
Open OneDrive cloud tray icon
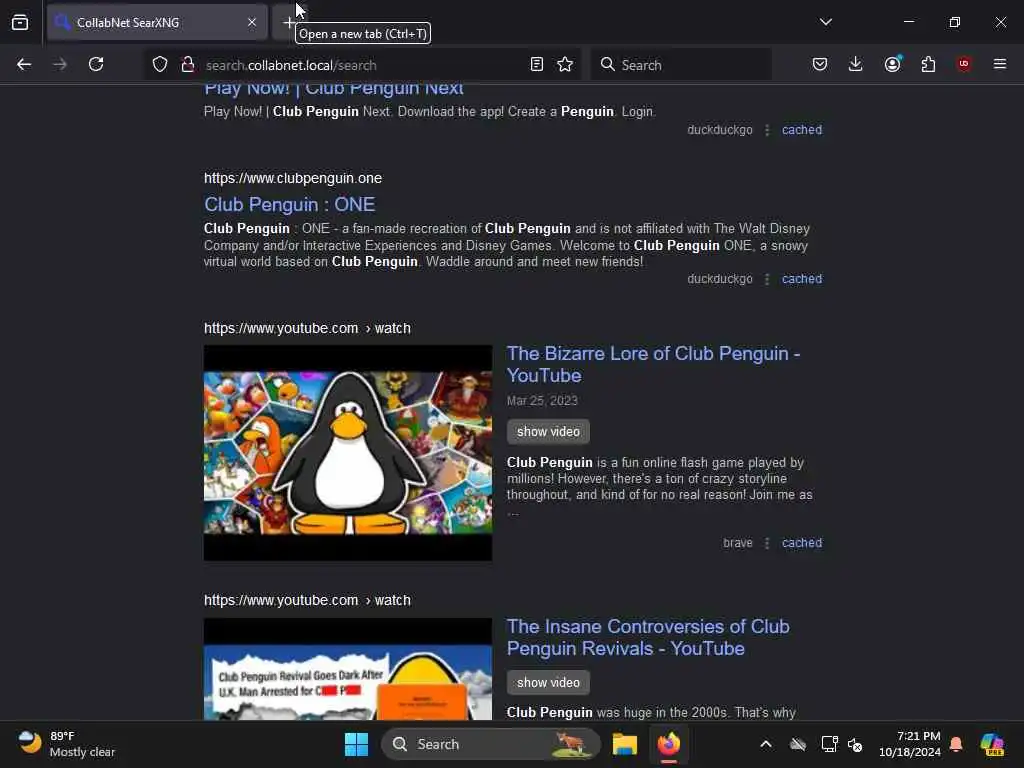click(798, 744)
